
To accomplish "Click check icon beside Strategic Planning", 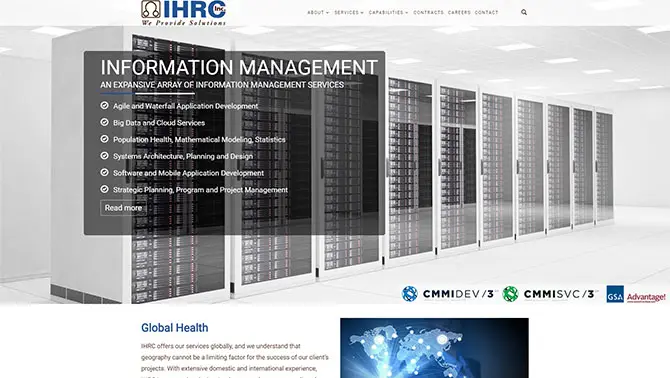I will 104,189.
